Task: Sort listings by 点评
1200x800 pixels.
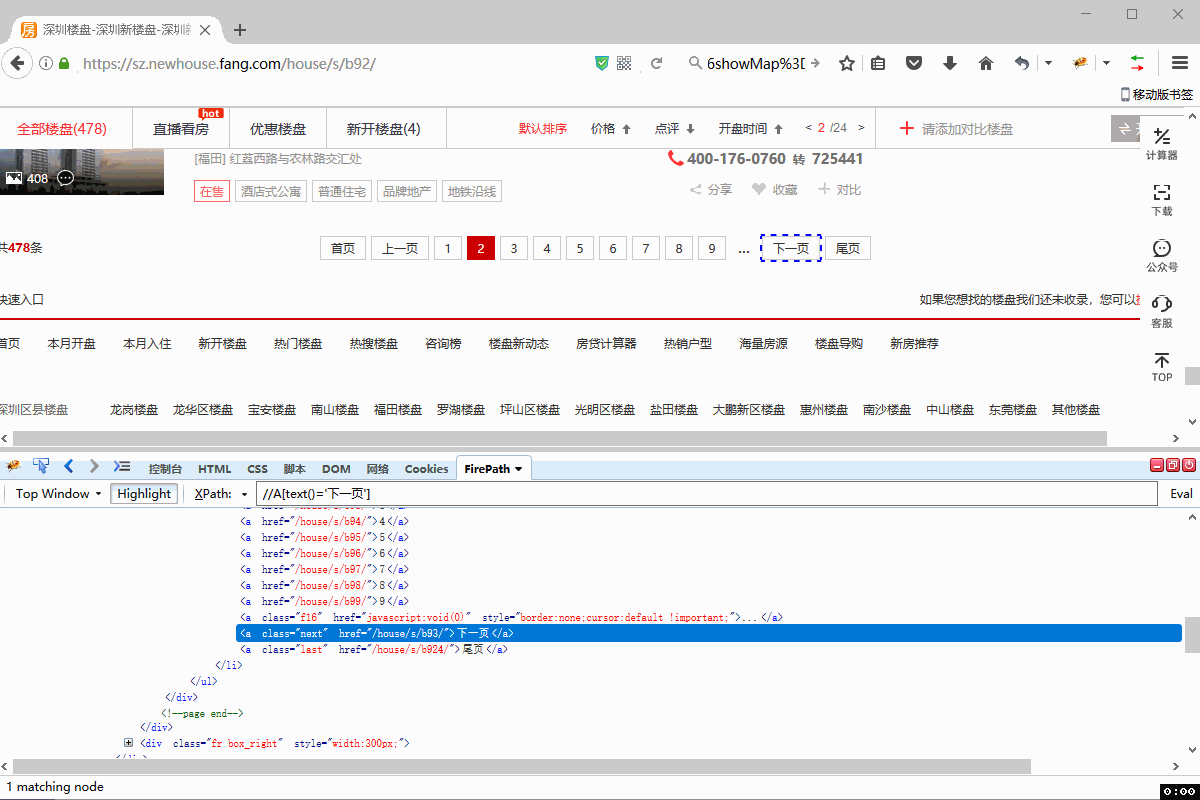Action: [x=675, y=128]
